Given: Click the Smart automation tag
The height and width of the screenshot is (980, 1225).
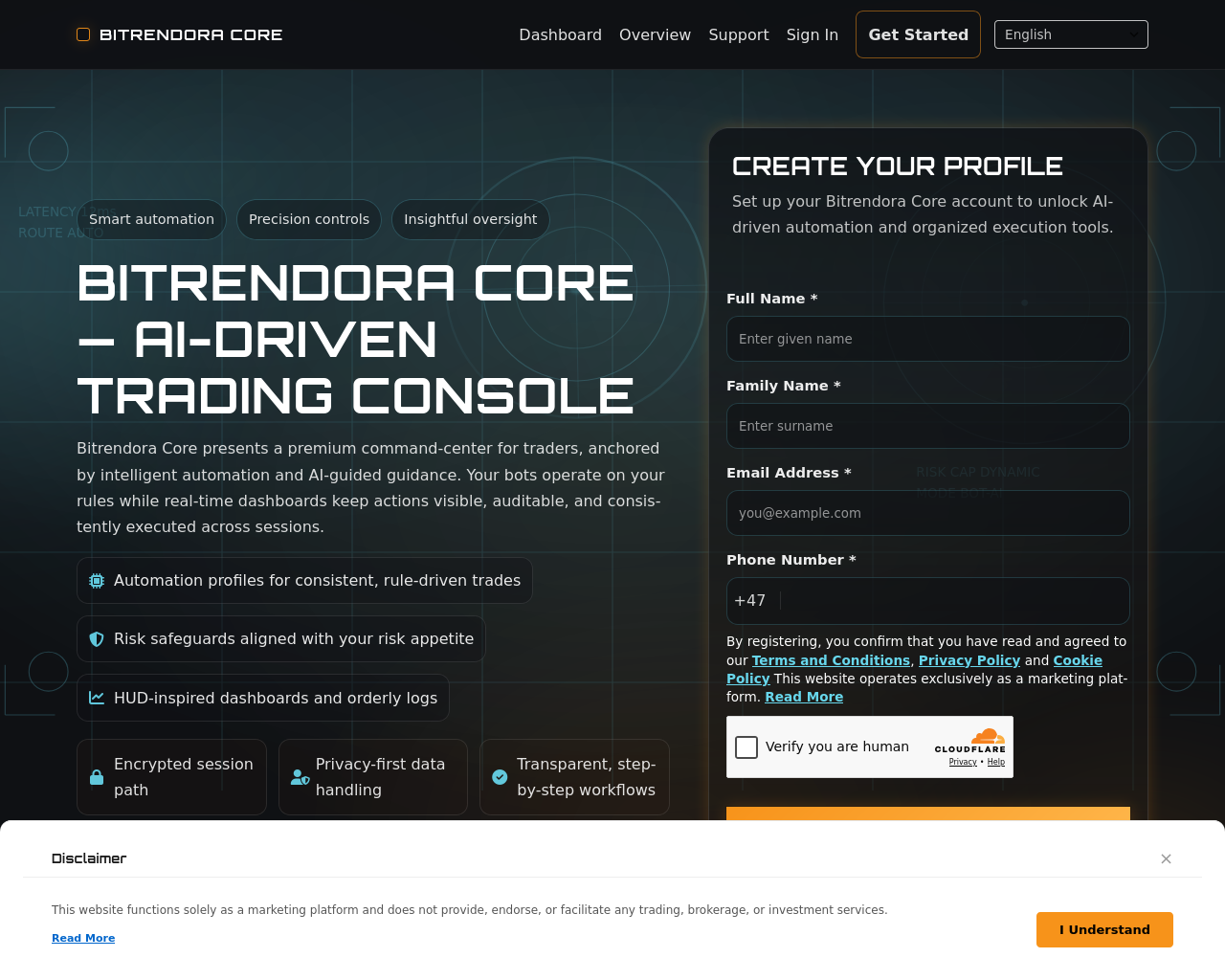Looking at the screenshot, I should pyautogui.click(x=151, y=219).
